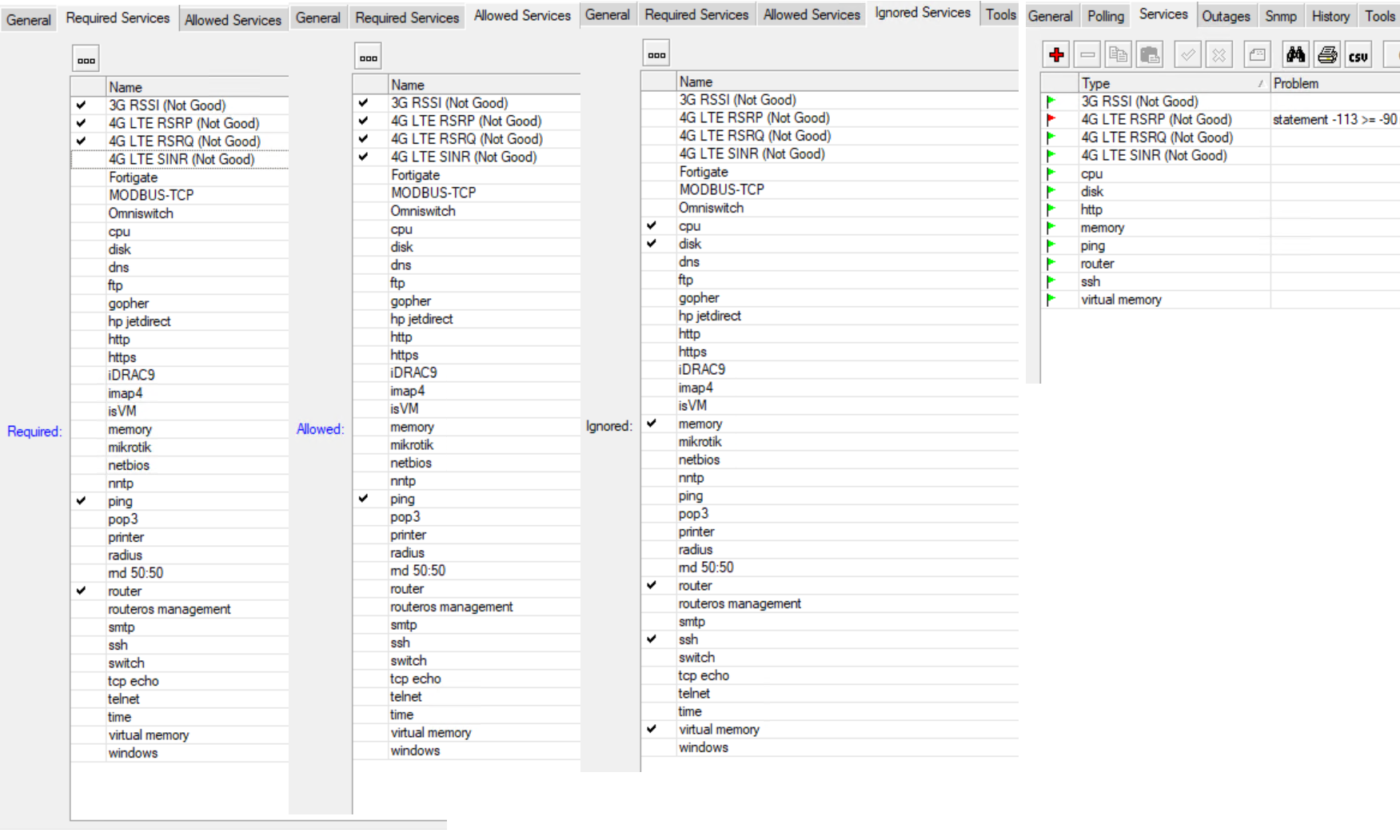
Task: Click the red plus add service icon
Action: (1056, 54)
